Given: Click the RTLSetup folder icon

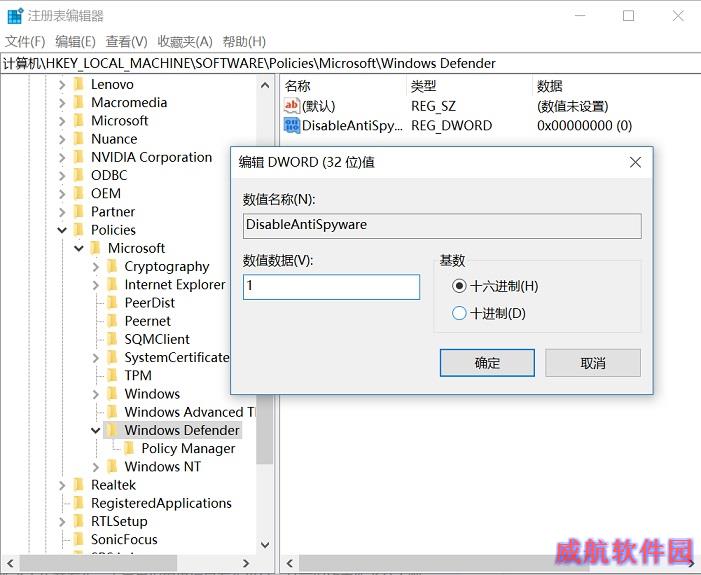Looking at the screenshot, I should [79, 521].
